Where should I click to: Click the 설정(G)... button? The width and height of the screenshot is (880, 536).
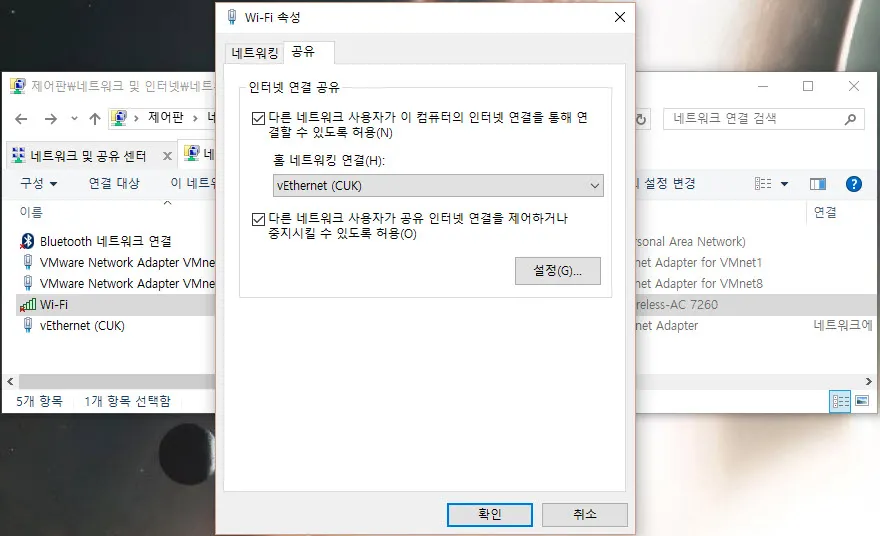tap(557, 271)
